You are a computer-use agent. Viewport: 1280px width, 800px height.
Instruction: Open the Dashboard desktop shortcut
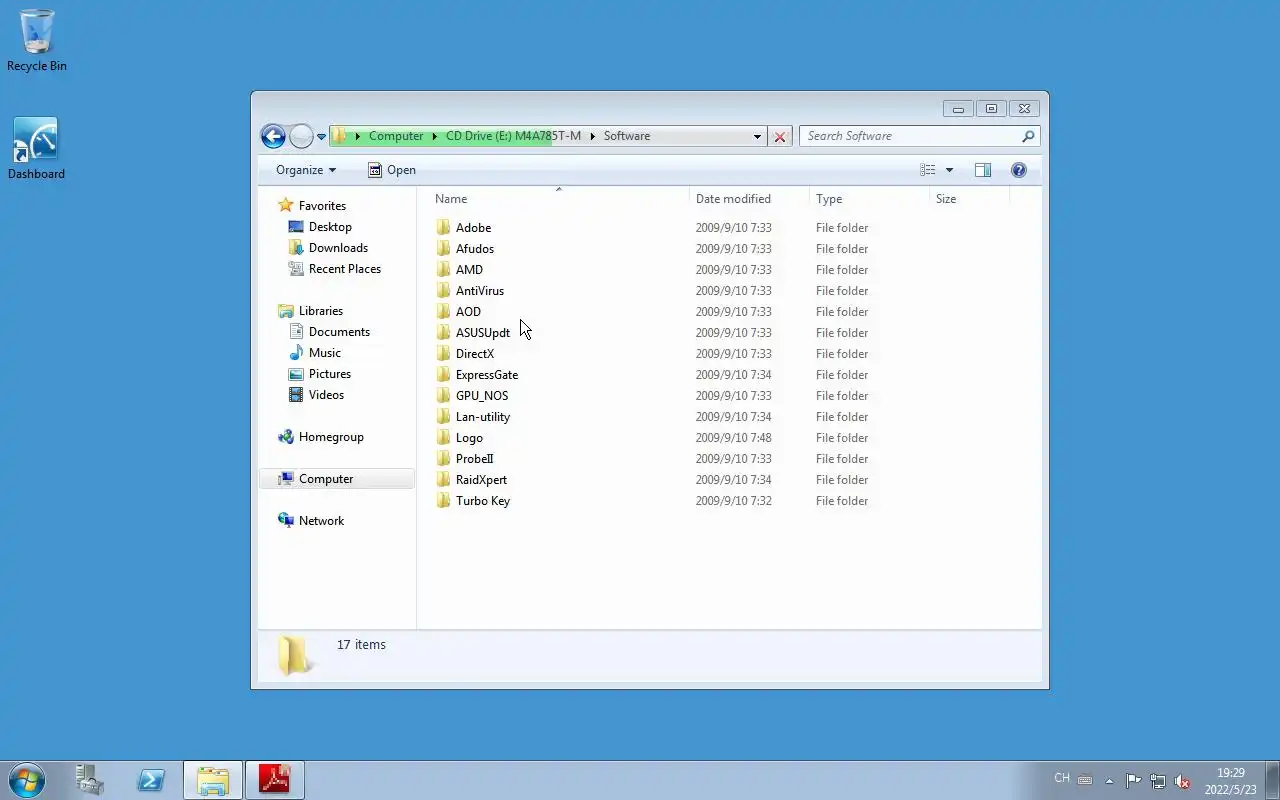point(36,149)
